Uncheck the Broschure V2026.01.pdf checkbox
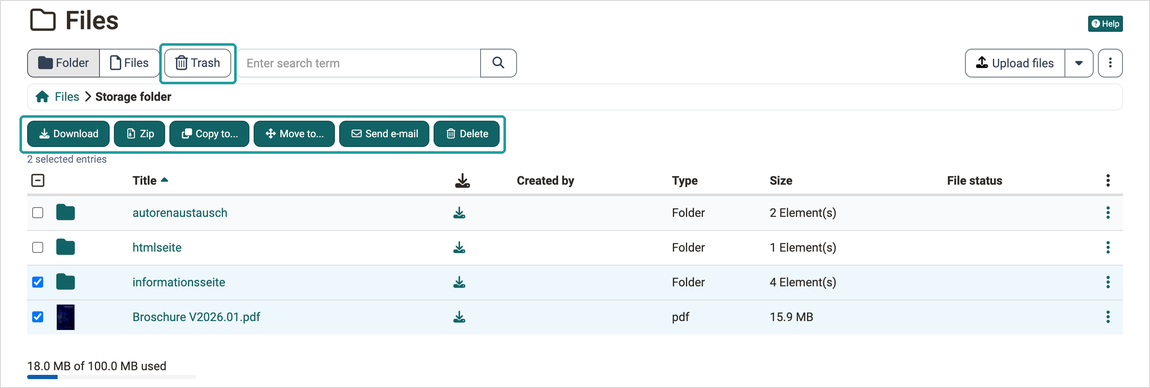This screenshot has height=388, width=1150. click(x=38, y=317)
